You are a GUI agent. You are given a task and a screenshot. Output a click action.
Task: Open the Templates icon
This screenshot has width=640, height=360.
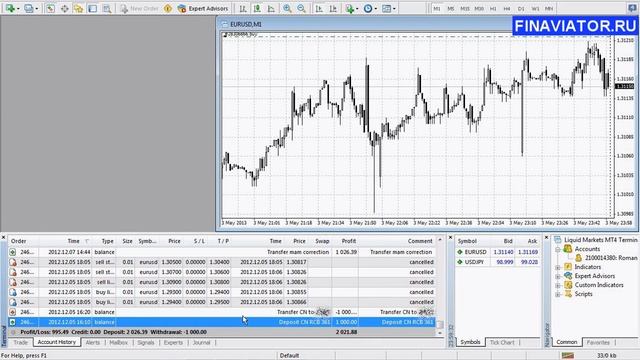pyautogui.click(x=386, y=8)
